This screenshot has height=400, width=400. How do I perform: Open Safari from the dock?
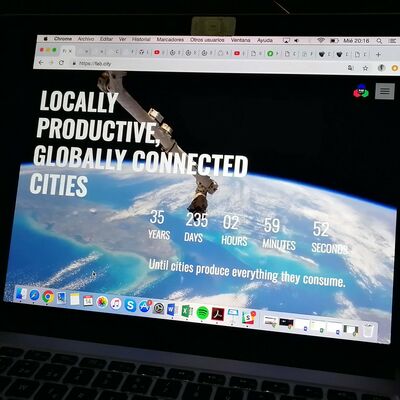click(34, 295)
